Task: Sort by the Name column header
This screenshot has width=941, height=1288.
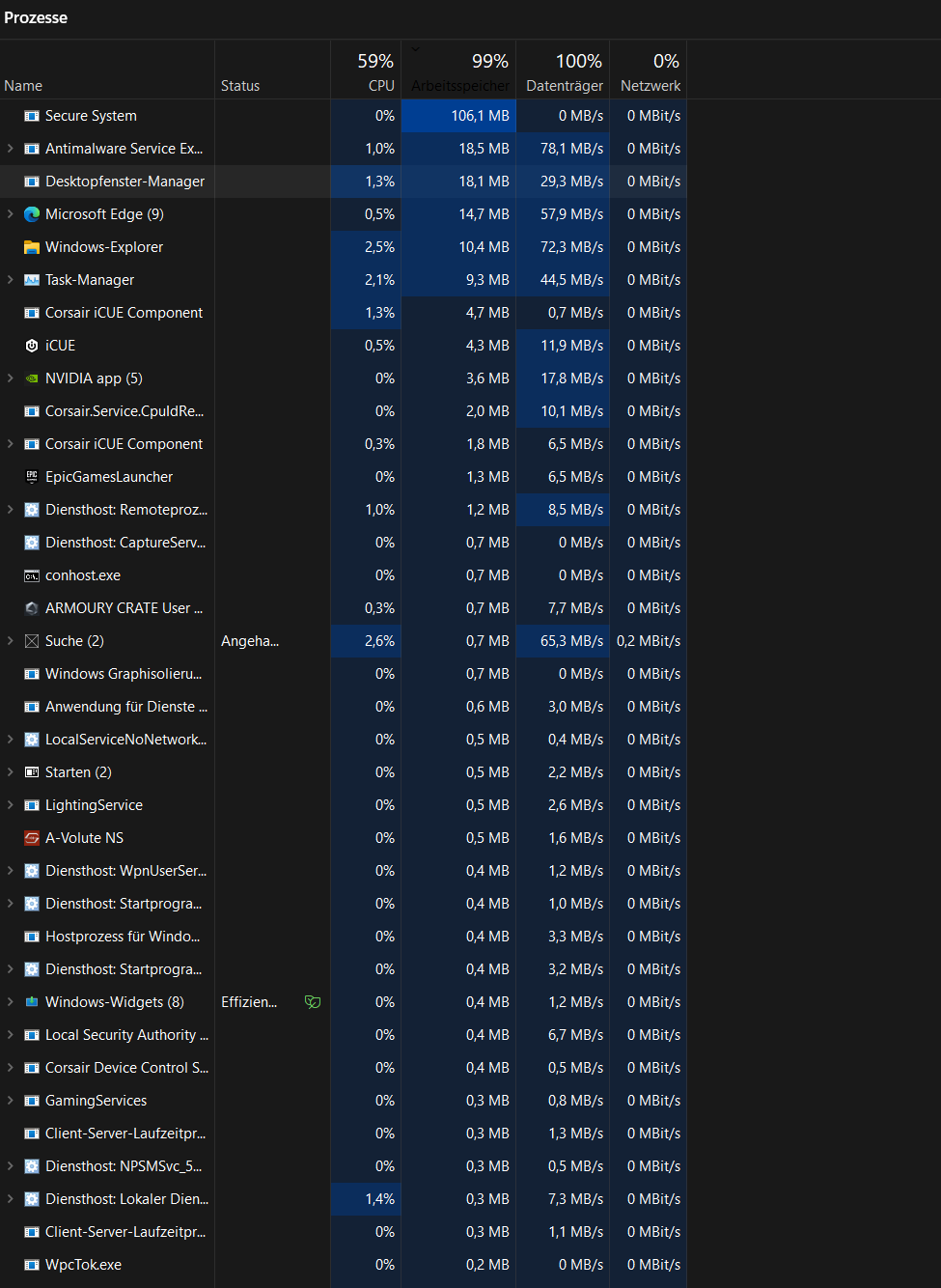Action: pos(107,70)
